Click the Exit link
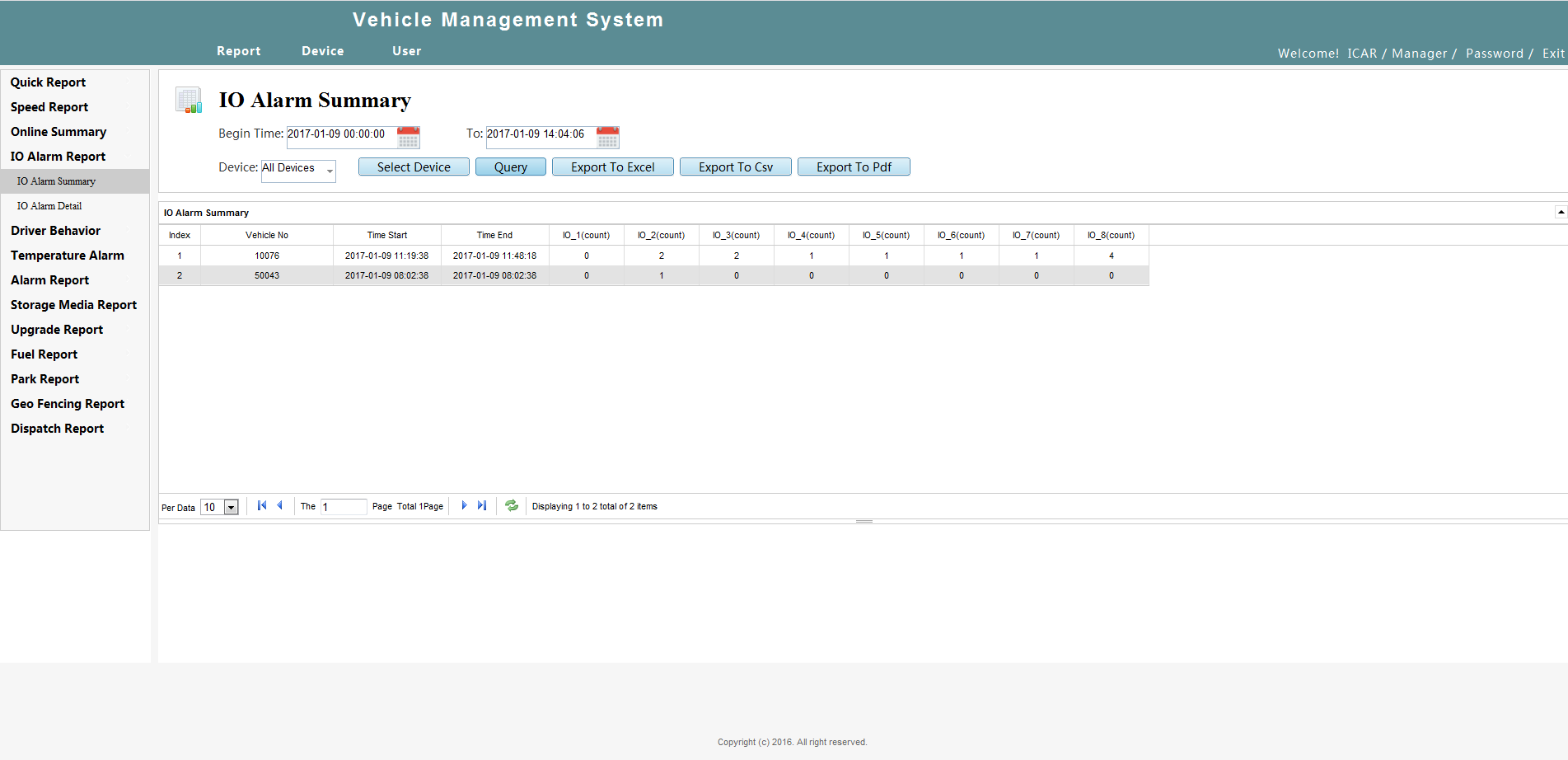Viewport: 1568px width, 760px height. click(x=1553, y=54)
